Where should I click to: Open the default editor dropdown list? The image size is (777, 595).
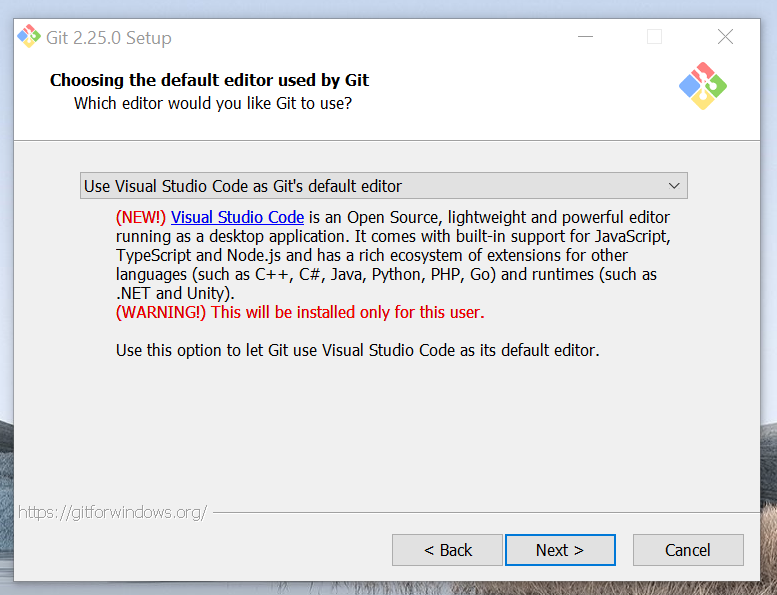pyautogui.click(x=384, y=186)
